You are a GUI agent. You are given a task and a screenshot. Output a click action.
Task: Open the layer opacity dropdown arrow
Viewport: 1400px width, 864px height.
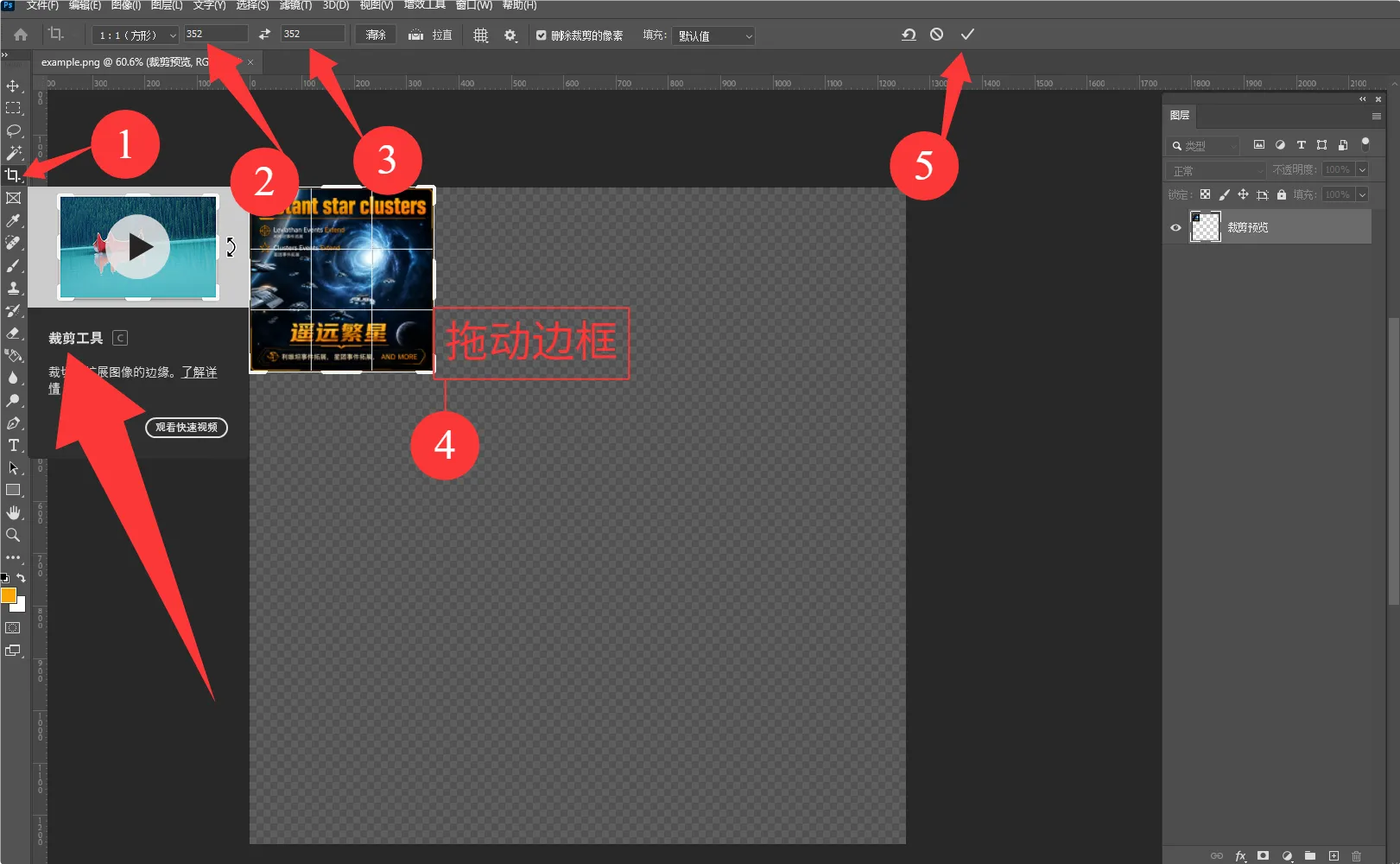(x=1362, y=169)
